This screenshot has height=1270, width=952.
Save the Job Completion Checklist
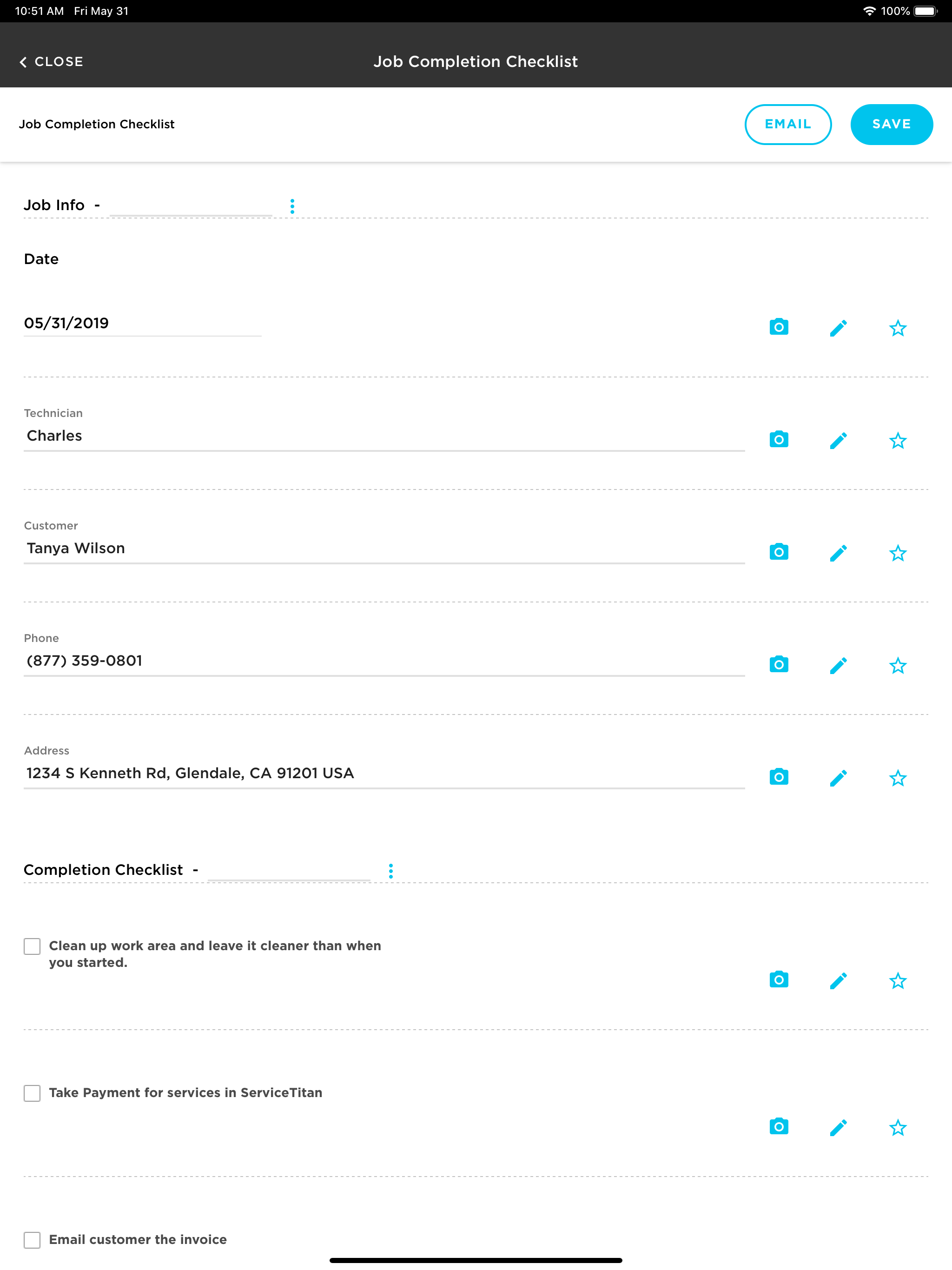(x=891, y=124)
